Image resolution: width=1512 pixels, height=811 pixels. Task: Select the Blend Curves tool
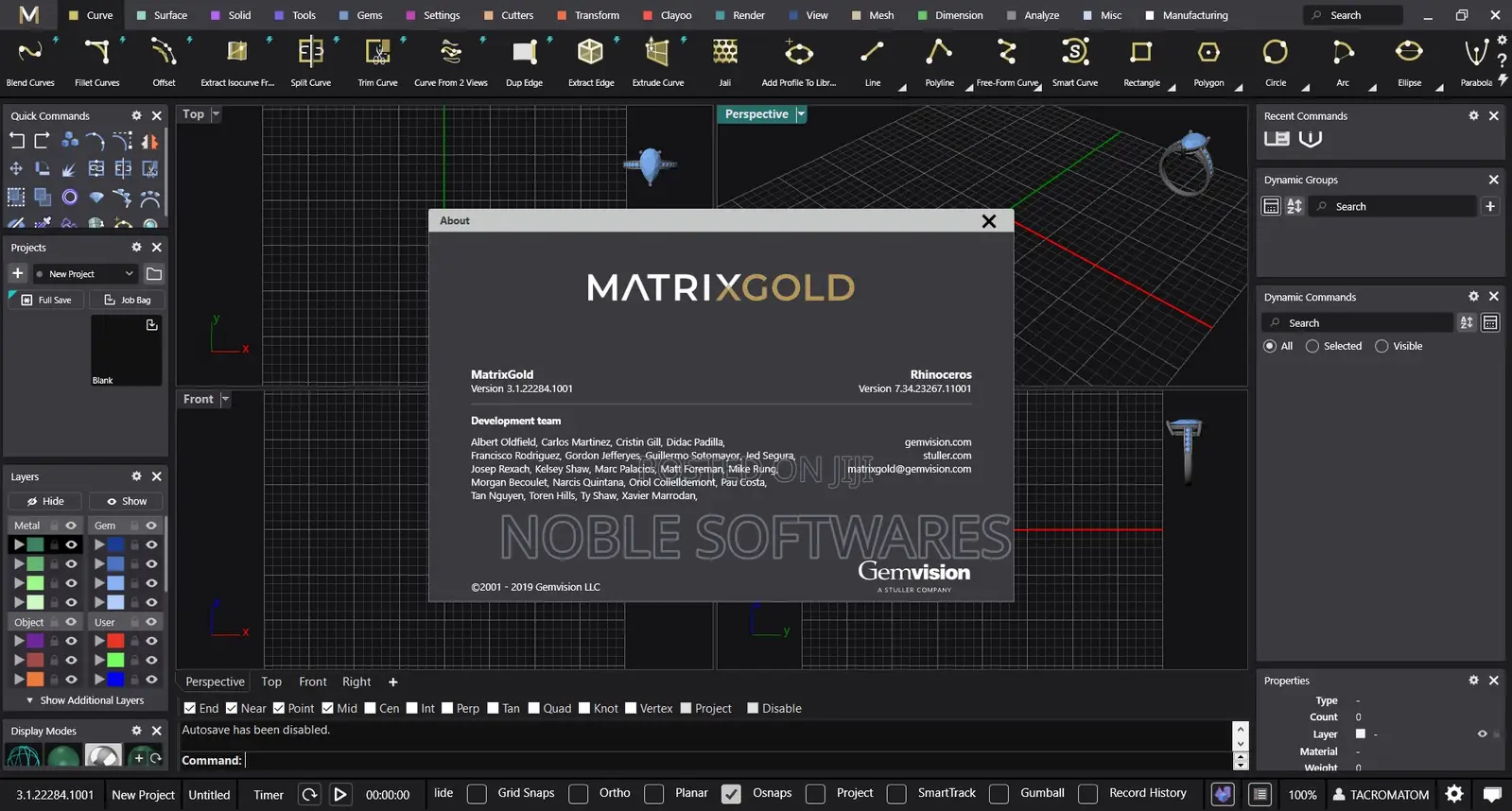(30, 62)
